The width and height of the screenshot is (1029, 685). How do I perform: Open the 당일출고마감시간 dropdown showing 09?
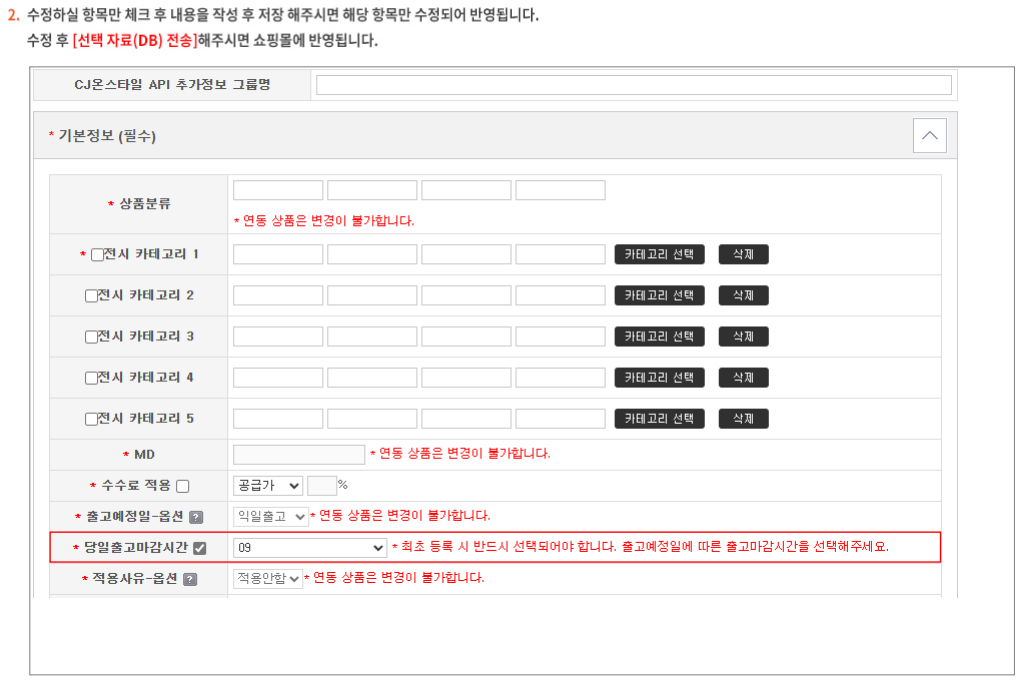click(x=309, y=548)
